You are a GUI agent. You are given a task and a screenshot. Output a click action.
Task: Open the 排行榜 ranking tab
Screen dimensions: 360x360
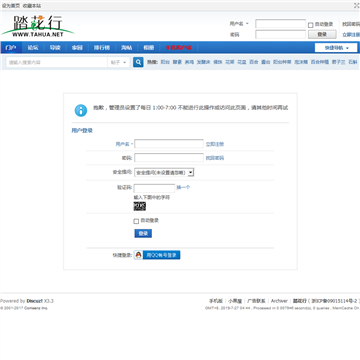pyautogui.click(x=102, y=48)
